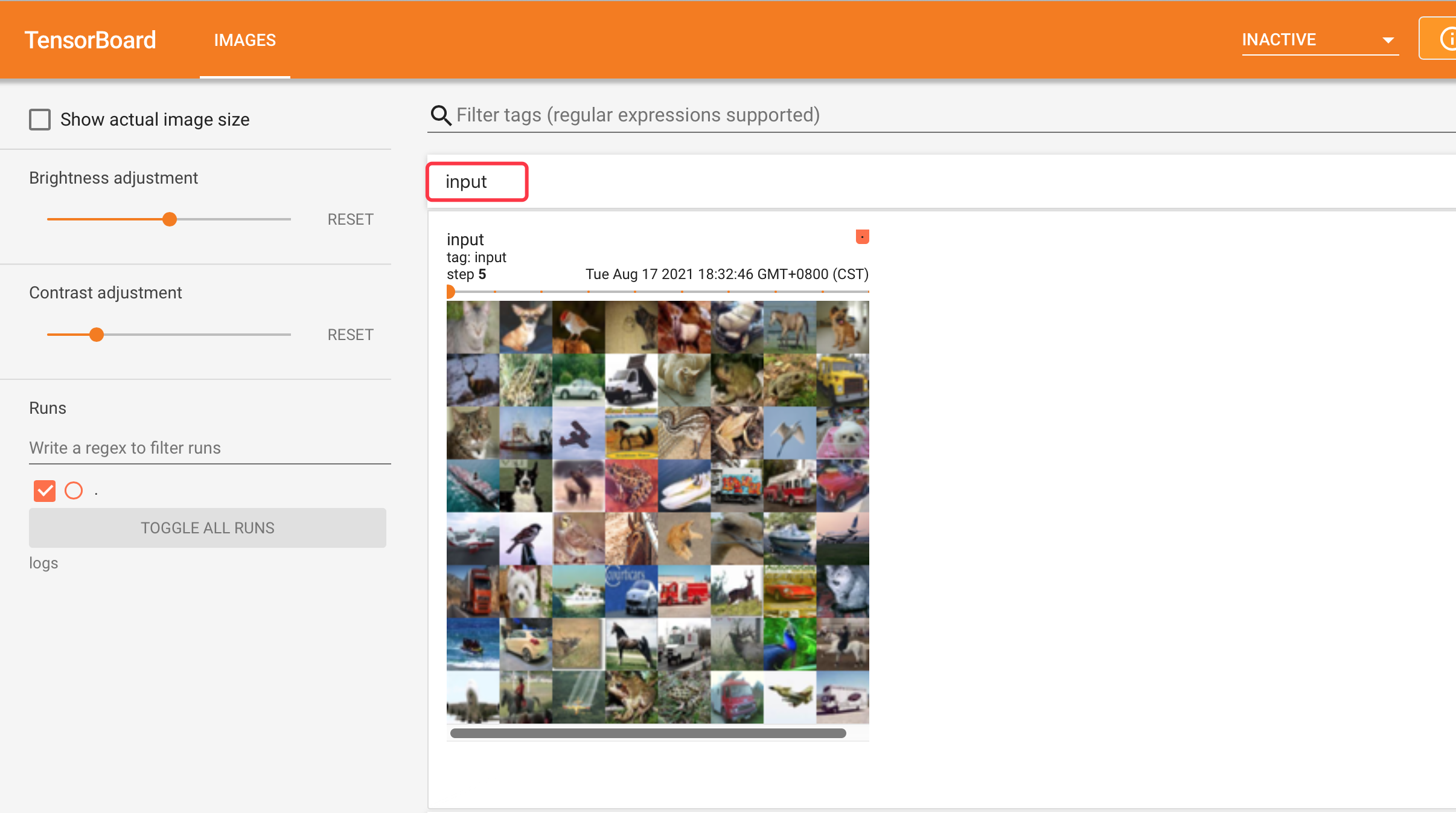The height and width of the screenshot is (813, 1456).
Task: Open the INACTIVE dashboards dropdown arrow
Action: tap(1388, 40)
